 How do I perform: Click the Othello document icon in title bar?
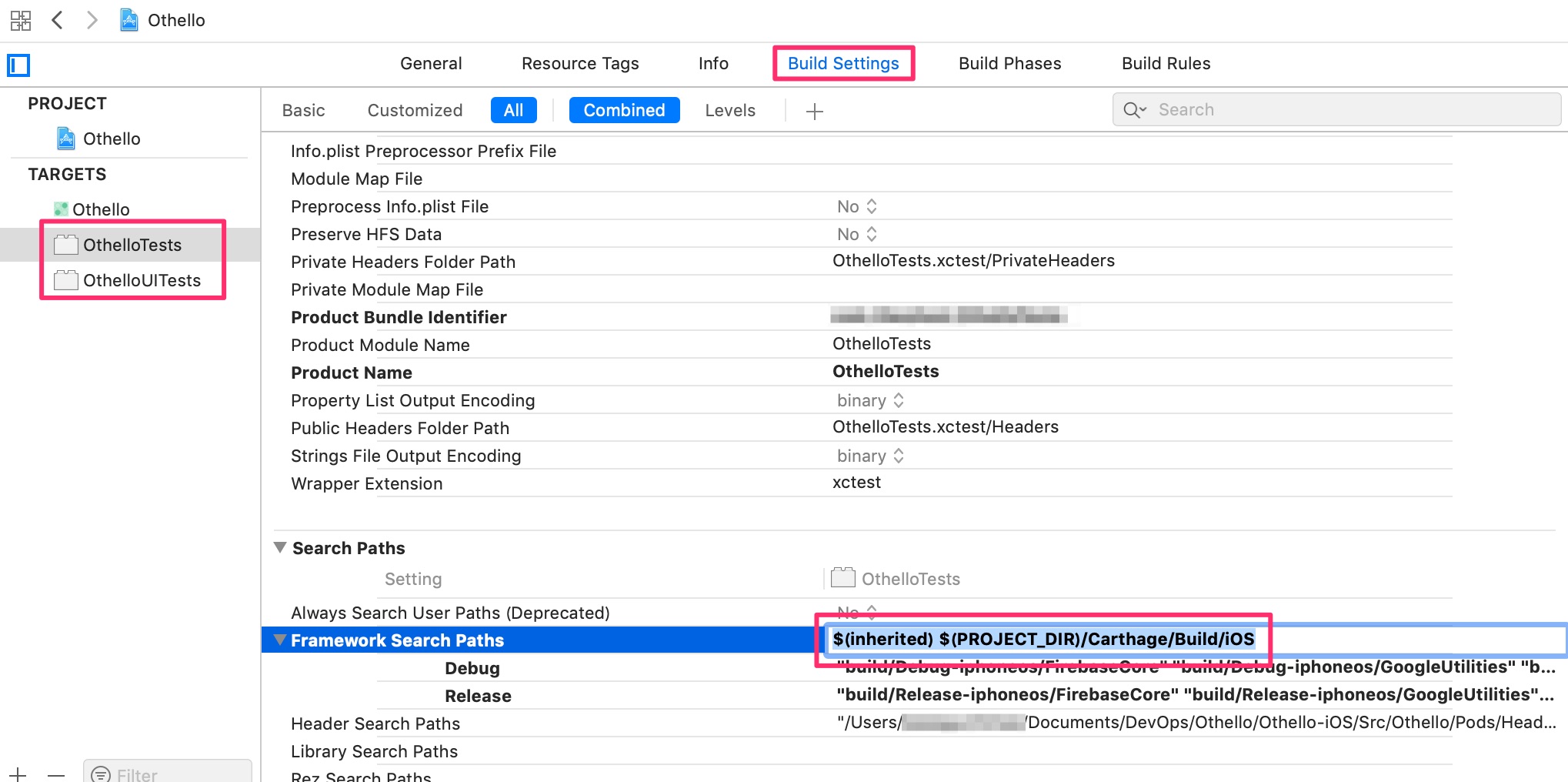[128, 20]
